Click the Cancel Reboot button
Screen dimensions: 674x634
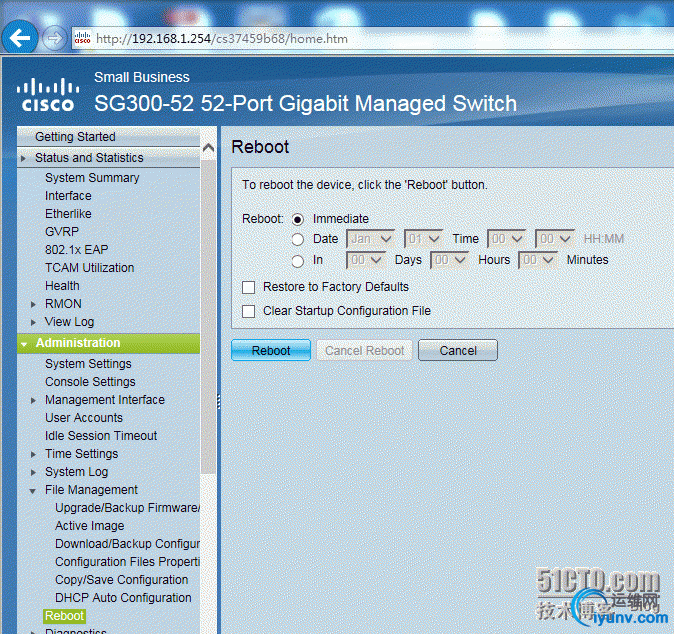[x=365, y=350]
